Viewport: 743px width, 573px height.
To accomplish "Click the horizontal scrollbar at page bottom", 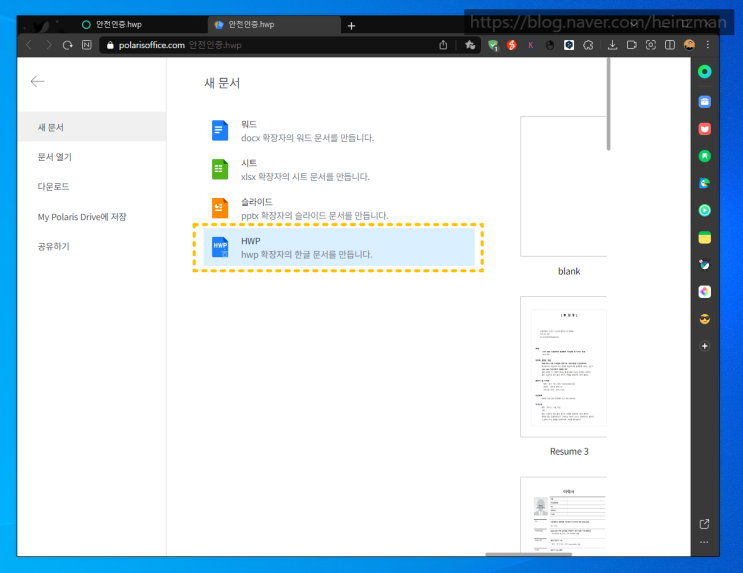I will pos(528,554).
